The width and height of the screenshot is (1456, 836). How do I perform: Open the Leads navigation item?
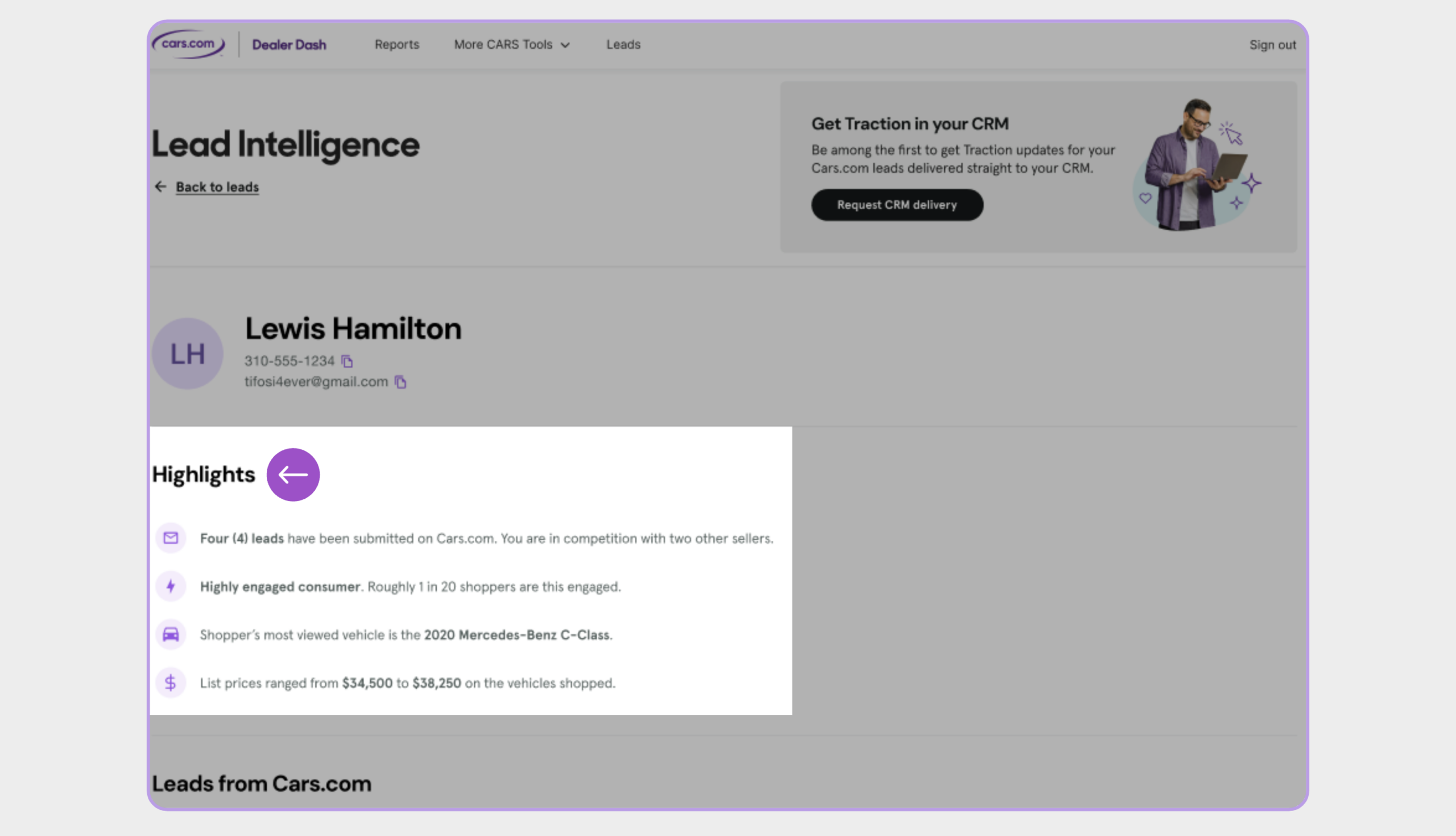[623, 44]
